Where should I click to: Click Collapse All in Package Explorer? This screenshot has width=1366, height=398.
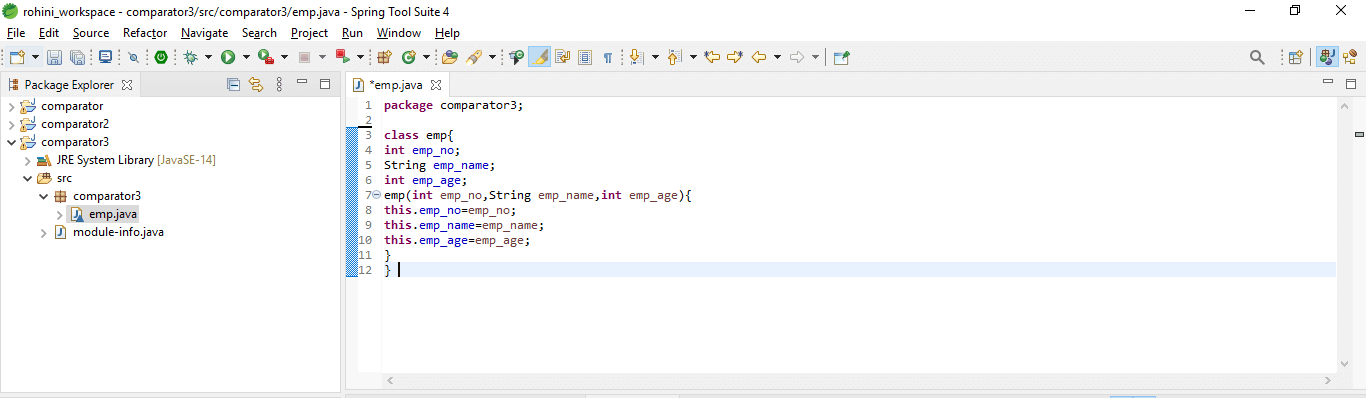(x=233, y=85)
